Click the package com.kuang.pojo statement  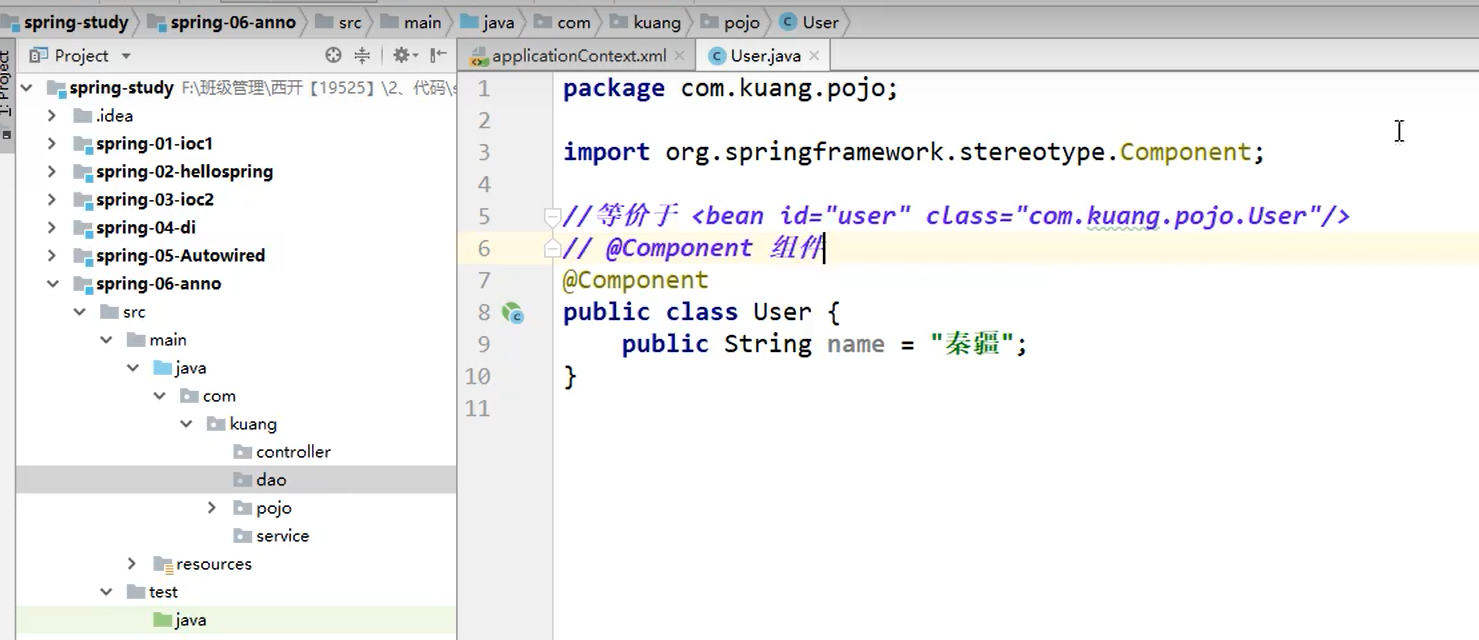point(730,88)
